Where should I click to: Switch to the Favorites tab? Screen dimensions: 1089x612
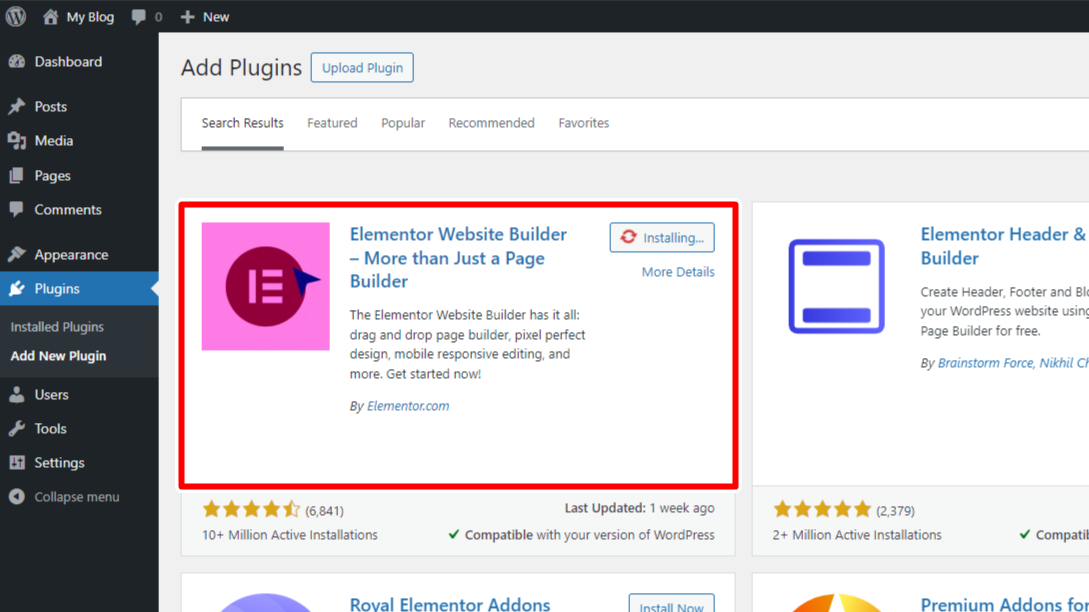click(583, 123)
